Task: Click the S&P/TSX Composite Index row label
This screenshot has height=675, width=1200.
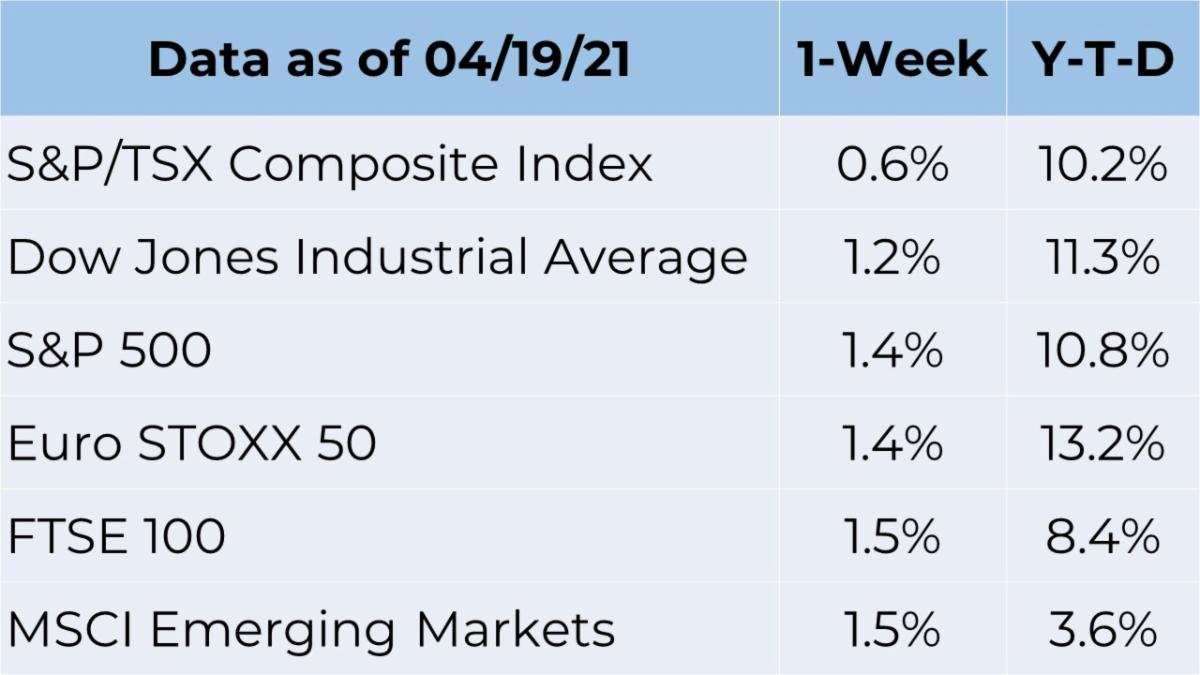Action: point(330,164)
